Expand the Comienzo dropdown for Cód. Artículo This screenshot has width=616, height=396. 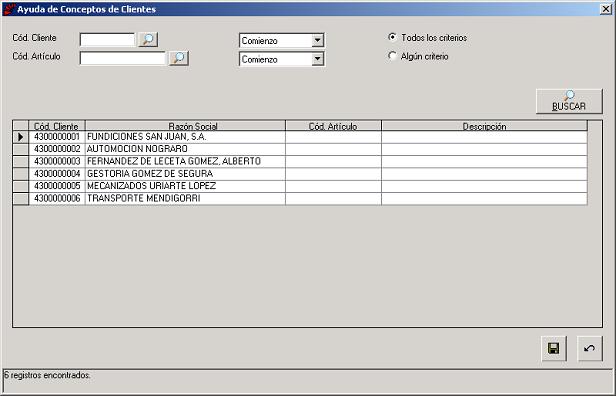(317, 59)
